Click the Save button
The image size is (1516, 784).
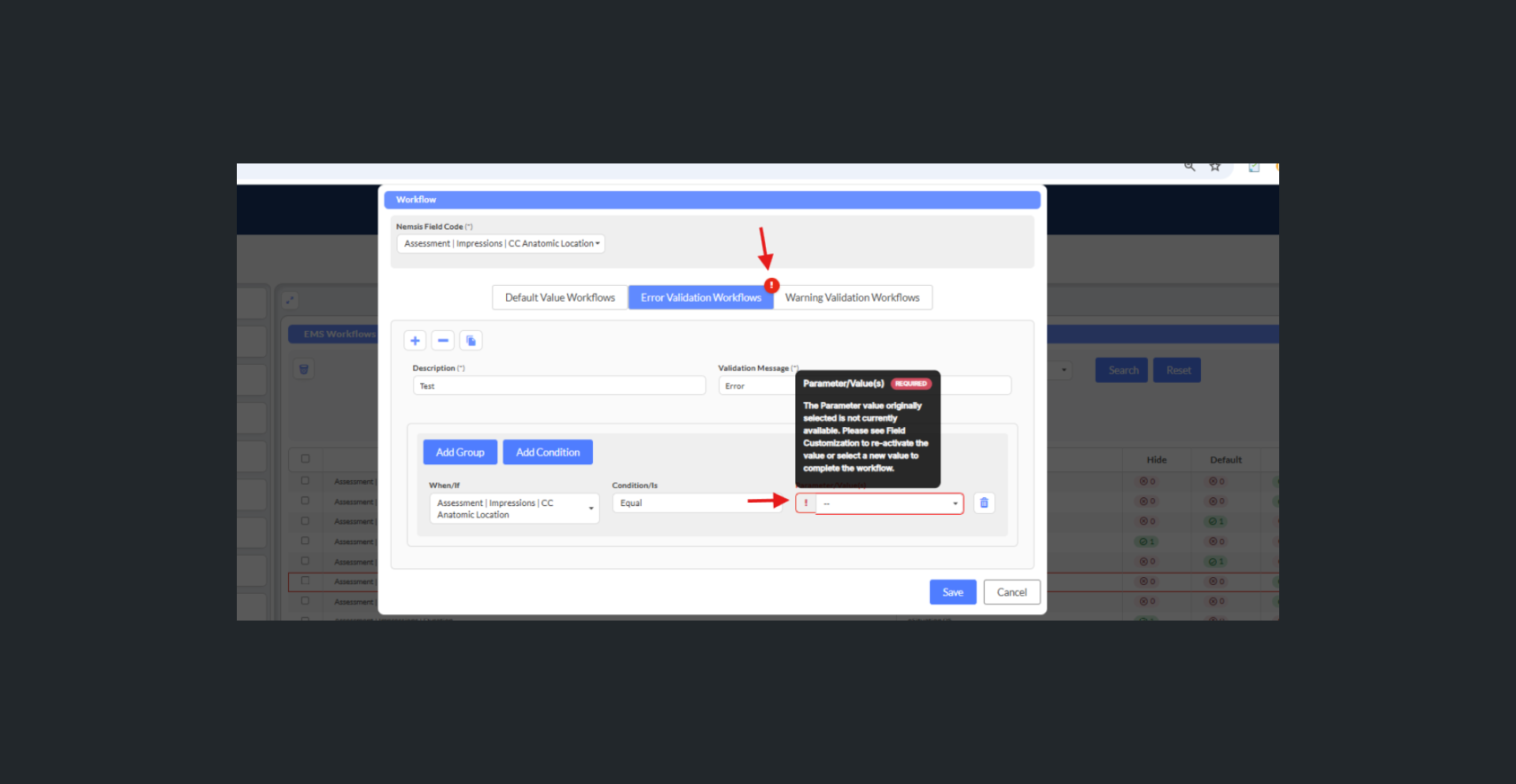pos(952,592)
